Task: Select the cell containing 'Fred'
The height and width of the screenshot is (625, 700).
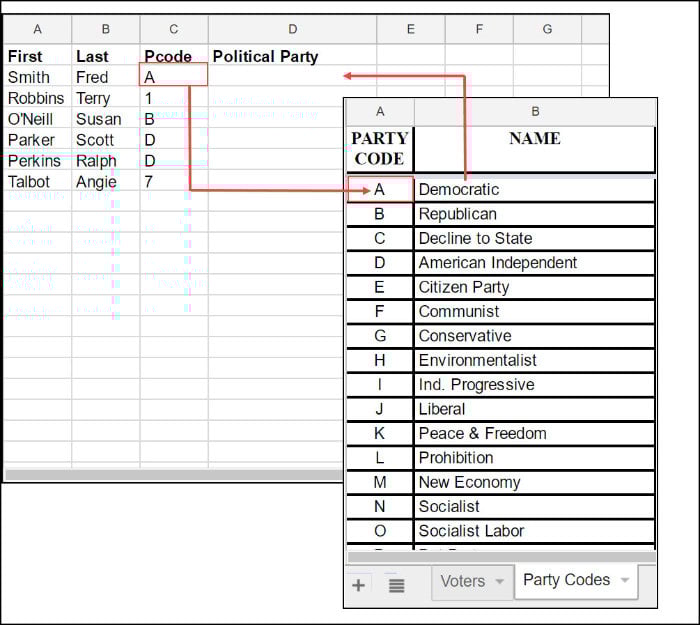Action: tap(106, 77)
